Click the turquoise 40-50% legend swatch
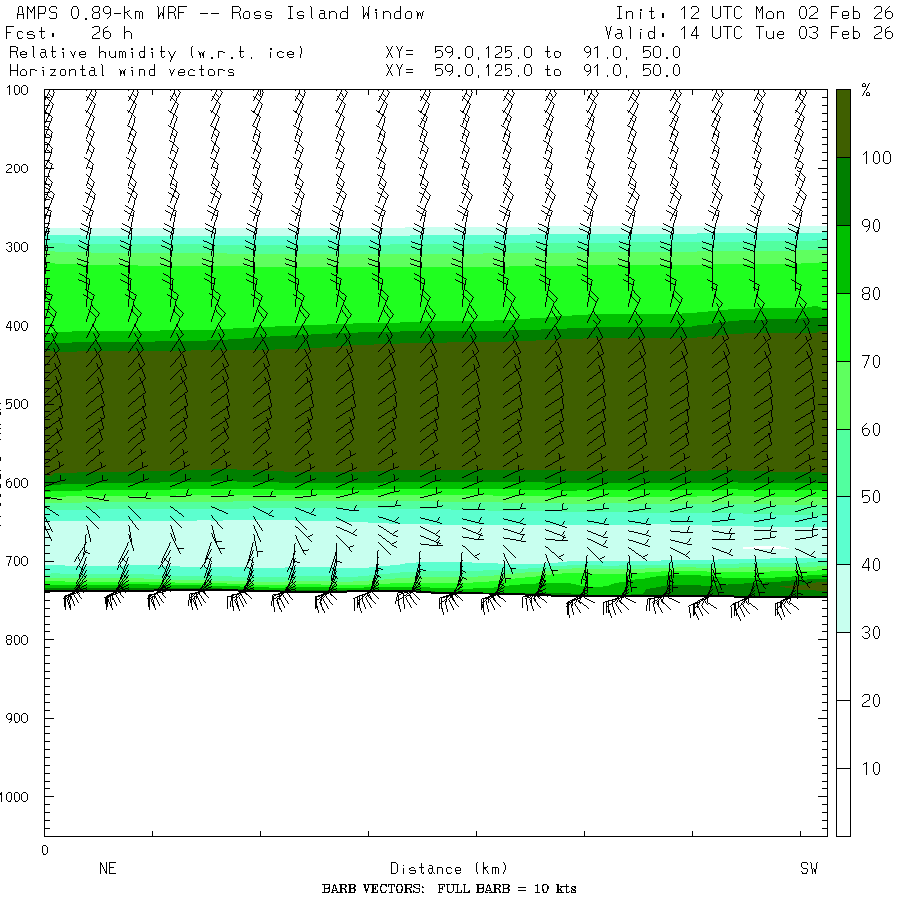The image size is (900, 900). tap(843, 531)
